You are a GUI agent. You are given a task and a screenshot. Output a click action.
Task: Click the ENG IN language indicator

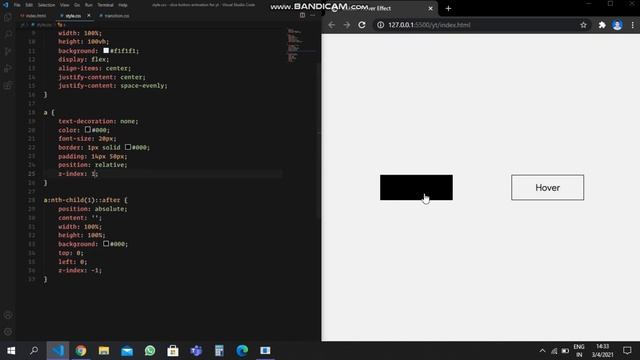coord(579,351)
